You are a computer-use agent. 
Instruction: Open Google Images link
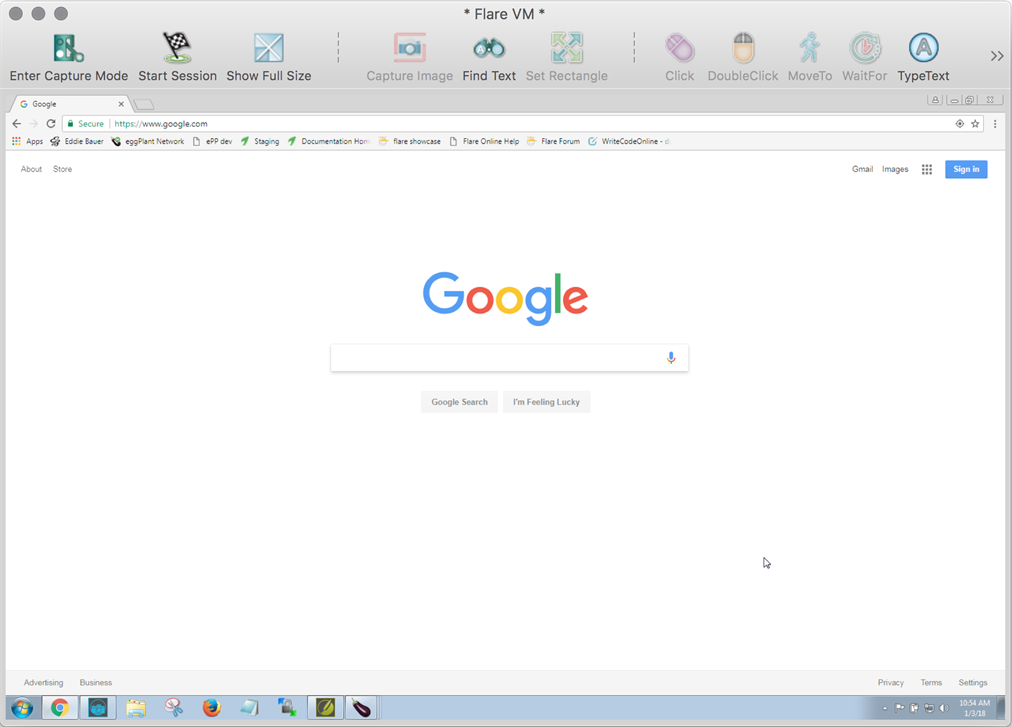pos(895,169)
